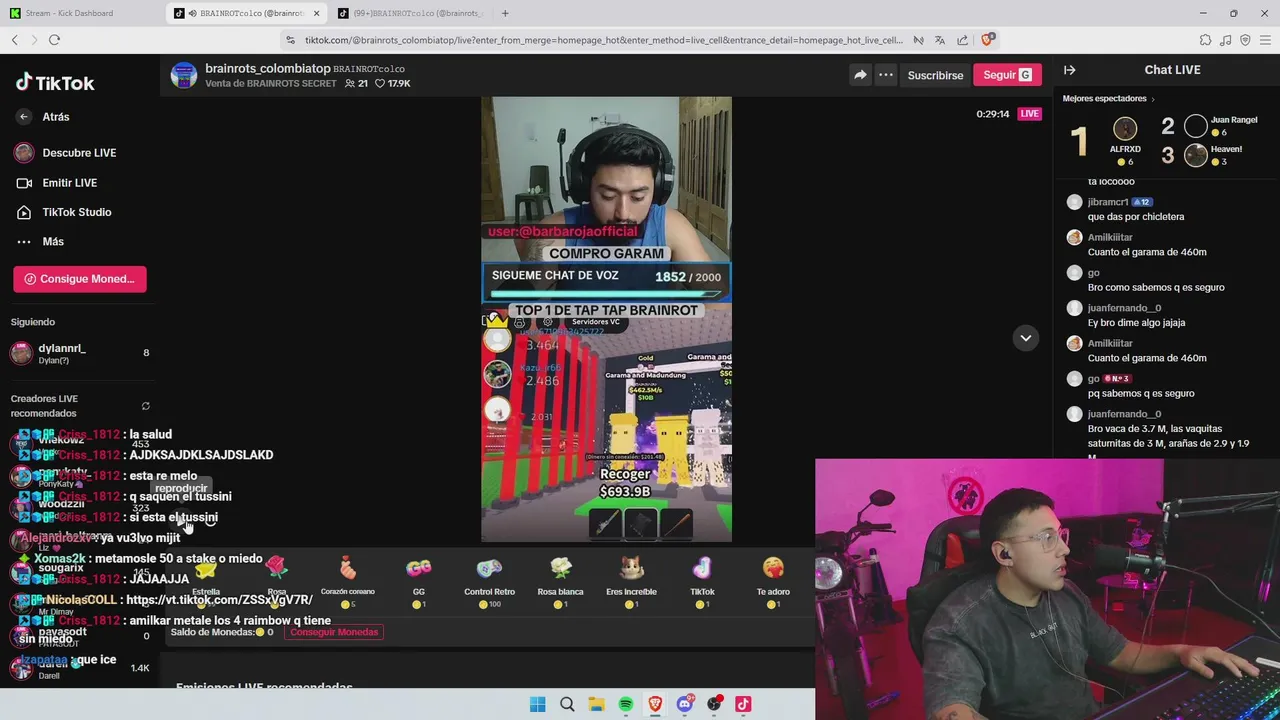Open top viewer ALFRXD's avatar
1280x720 pixels.
click(x=1125, y=128)
